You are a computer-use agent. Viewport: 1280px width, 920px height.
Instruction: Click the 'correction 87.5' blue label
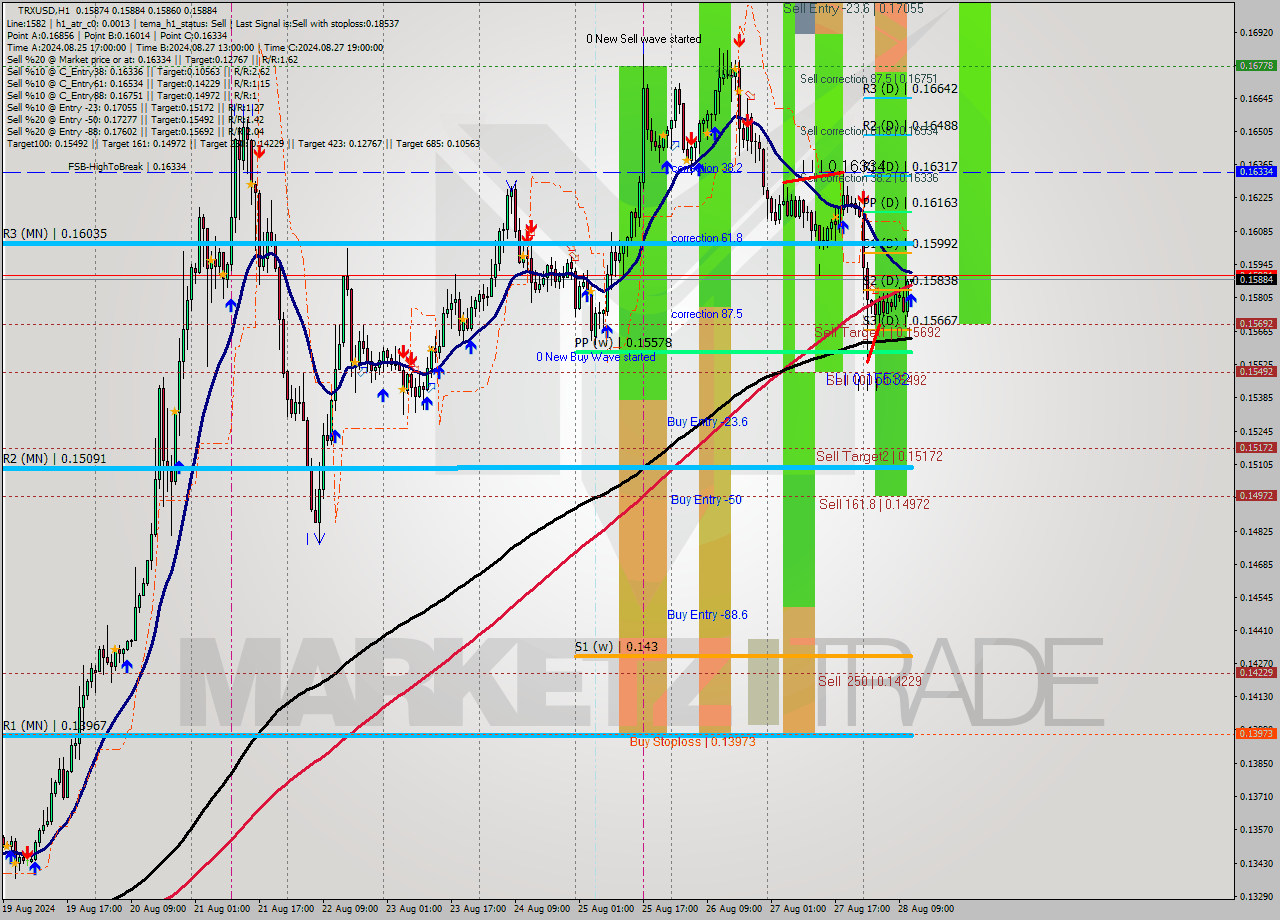pyautogui.click(x=707, y=314)
